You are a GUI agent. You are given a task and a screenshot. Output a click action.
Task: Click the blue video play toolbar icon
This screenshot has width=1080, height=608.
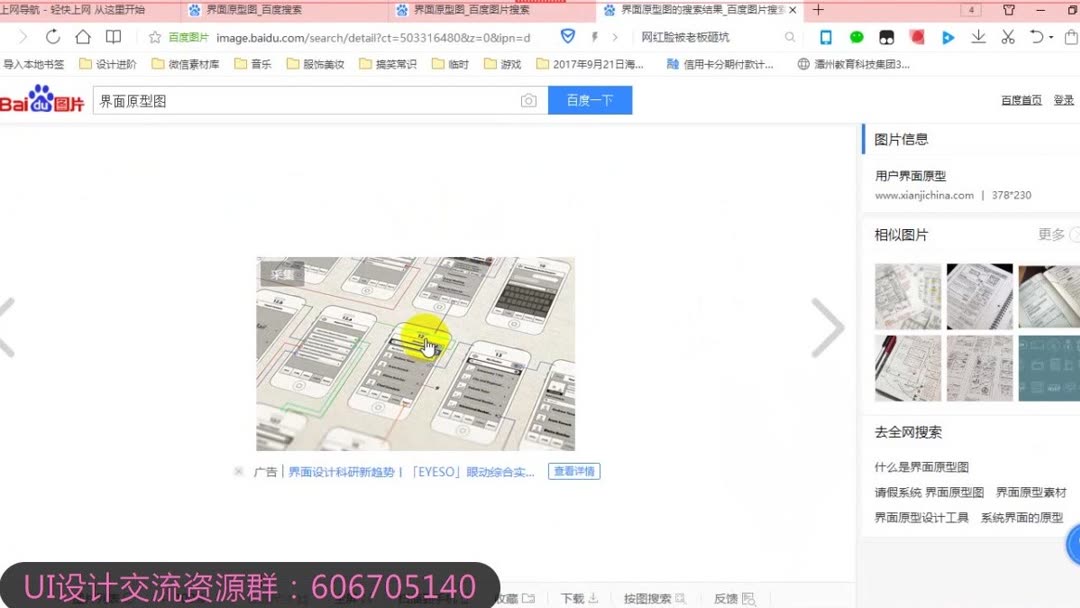click(948, 36)
